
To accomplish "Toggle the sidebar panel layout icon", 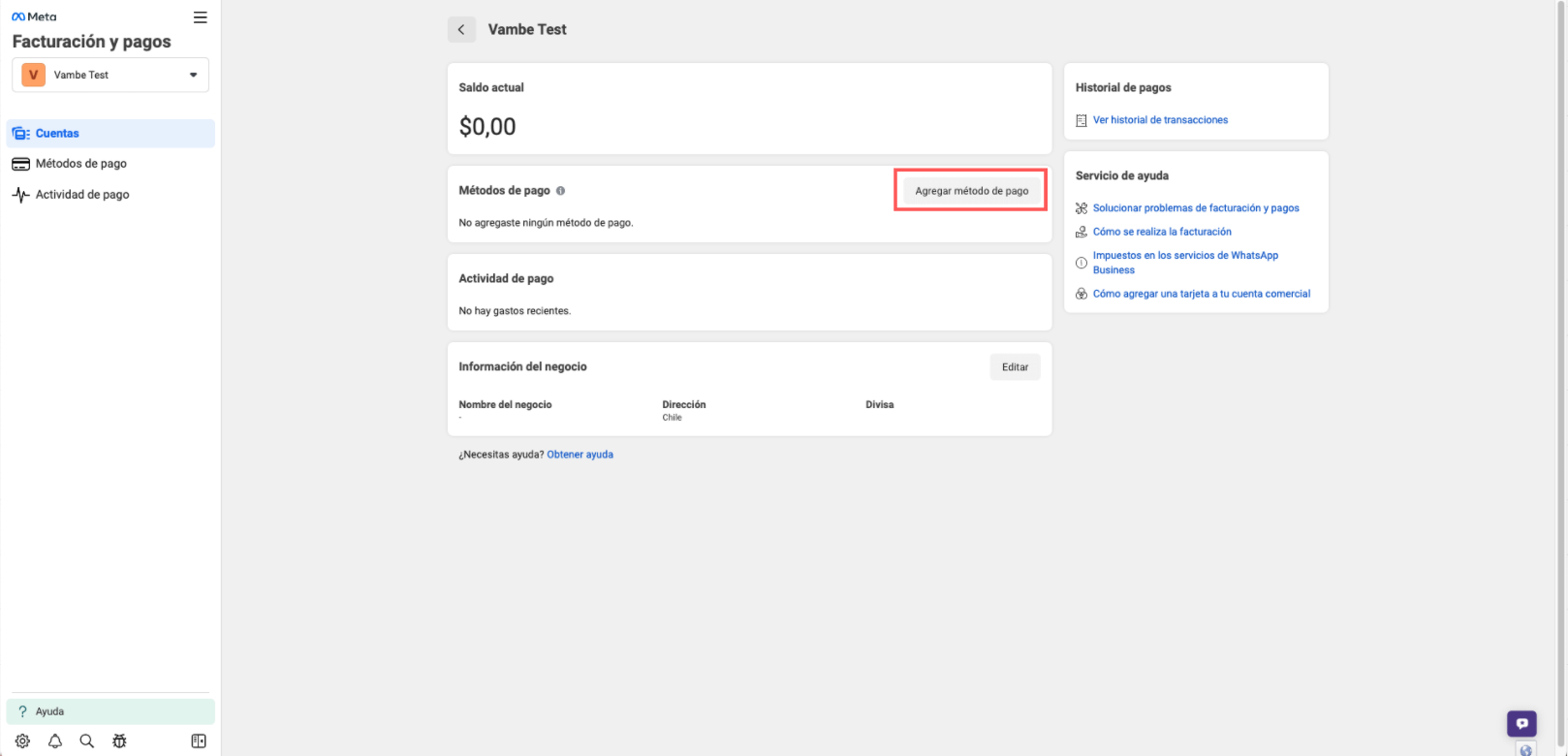I will click(199, 741).
